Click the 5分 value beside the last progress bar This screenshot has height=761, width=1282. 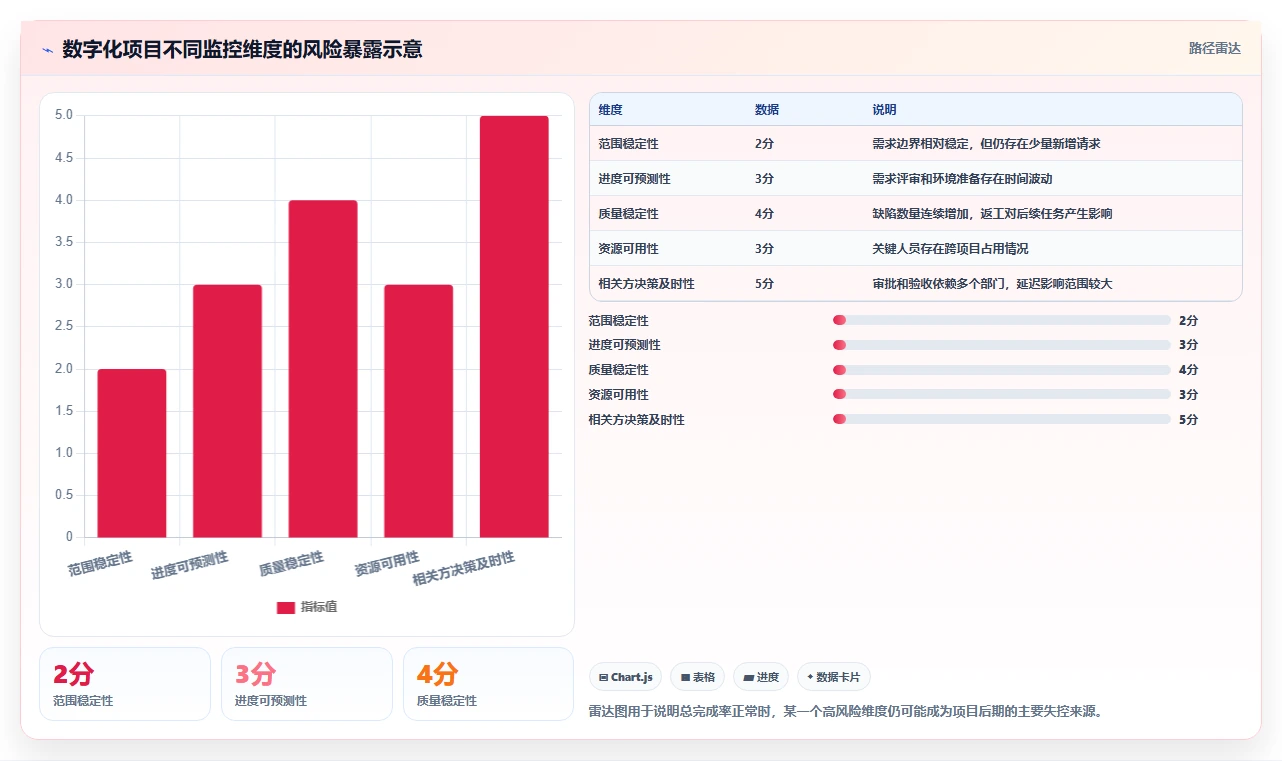pos(1189,420)
